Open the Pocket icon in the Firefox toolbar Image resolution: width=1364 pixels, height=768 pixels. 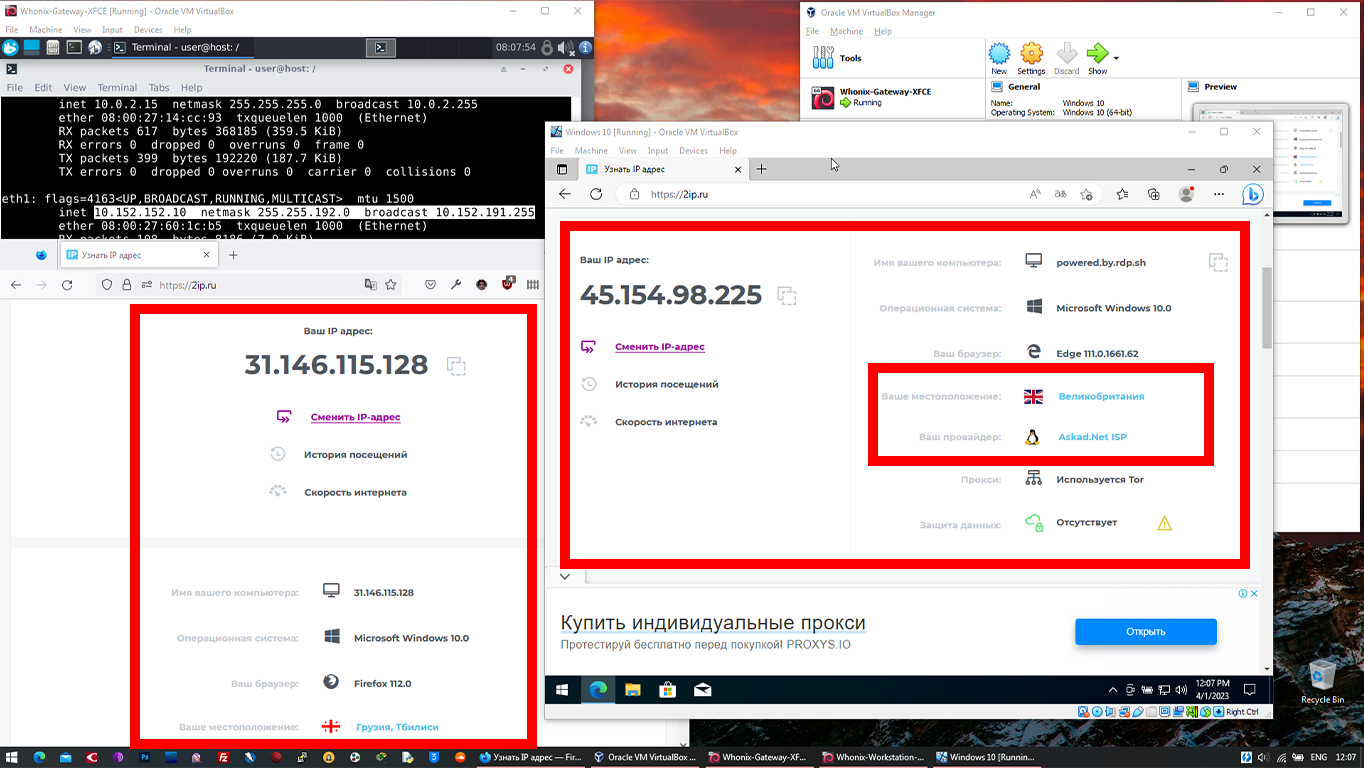431,285
